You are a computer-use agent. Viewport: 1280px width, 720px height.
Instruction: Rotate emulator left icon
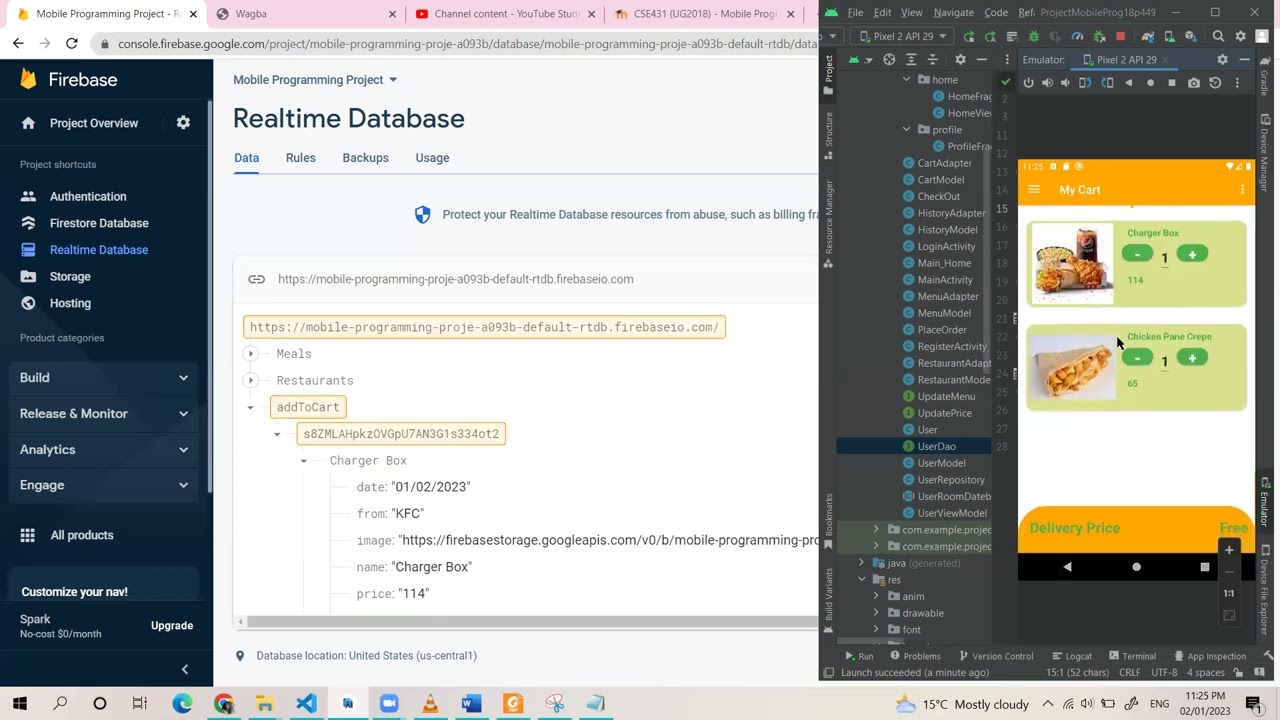tap(1085, 82)
